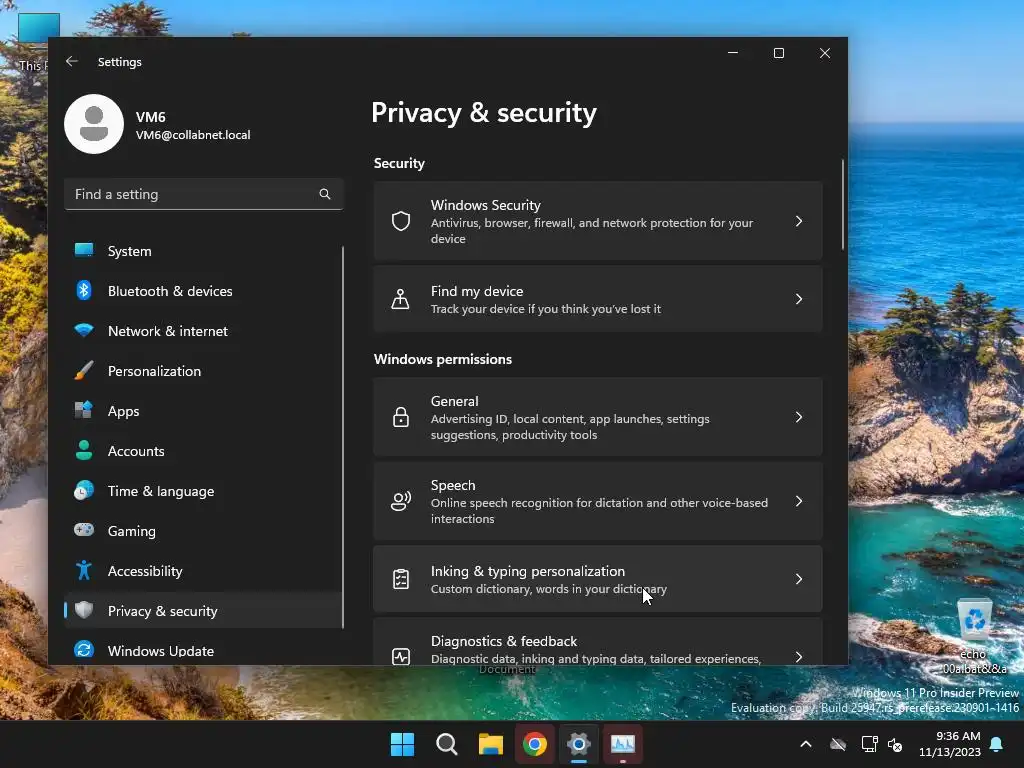The height and width of the screenshot is (768, 1024).
Task: Click the Bluetooth icon in sidebar
Action: [x=84, y=290]
